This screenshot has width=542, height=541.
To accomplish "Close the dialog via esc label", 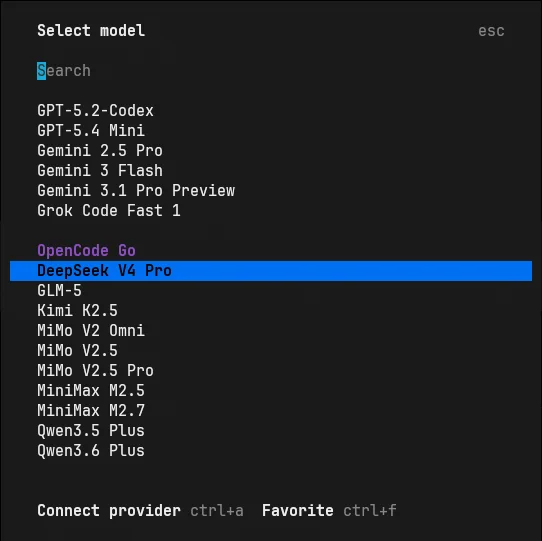I will [x=491, y=31].
